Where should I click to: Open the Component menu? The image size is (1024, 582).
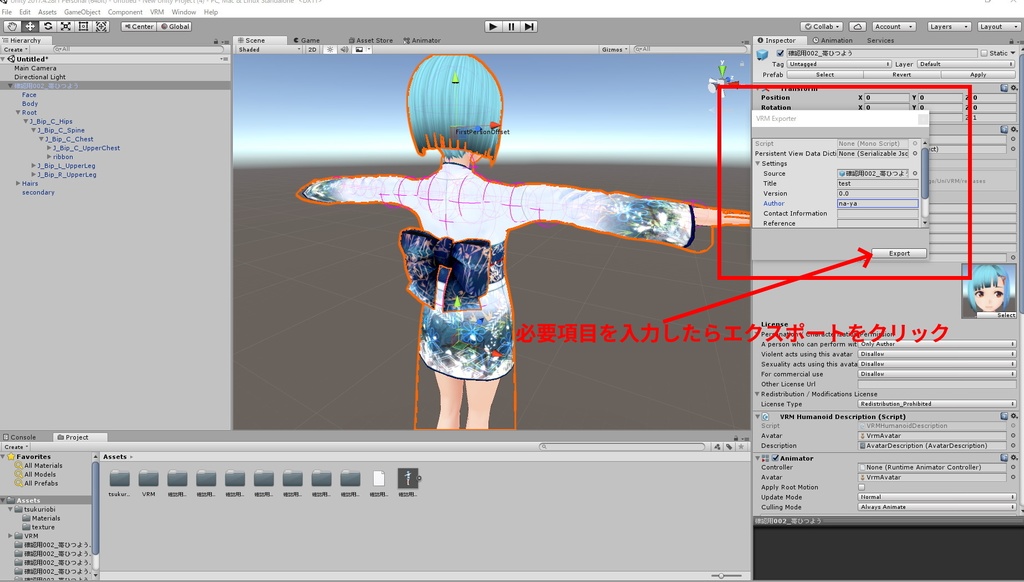pyautogui.click(x=125, y=12)
